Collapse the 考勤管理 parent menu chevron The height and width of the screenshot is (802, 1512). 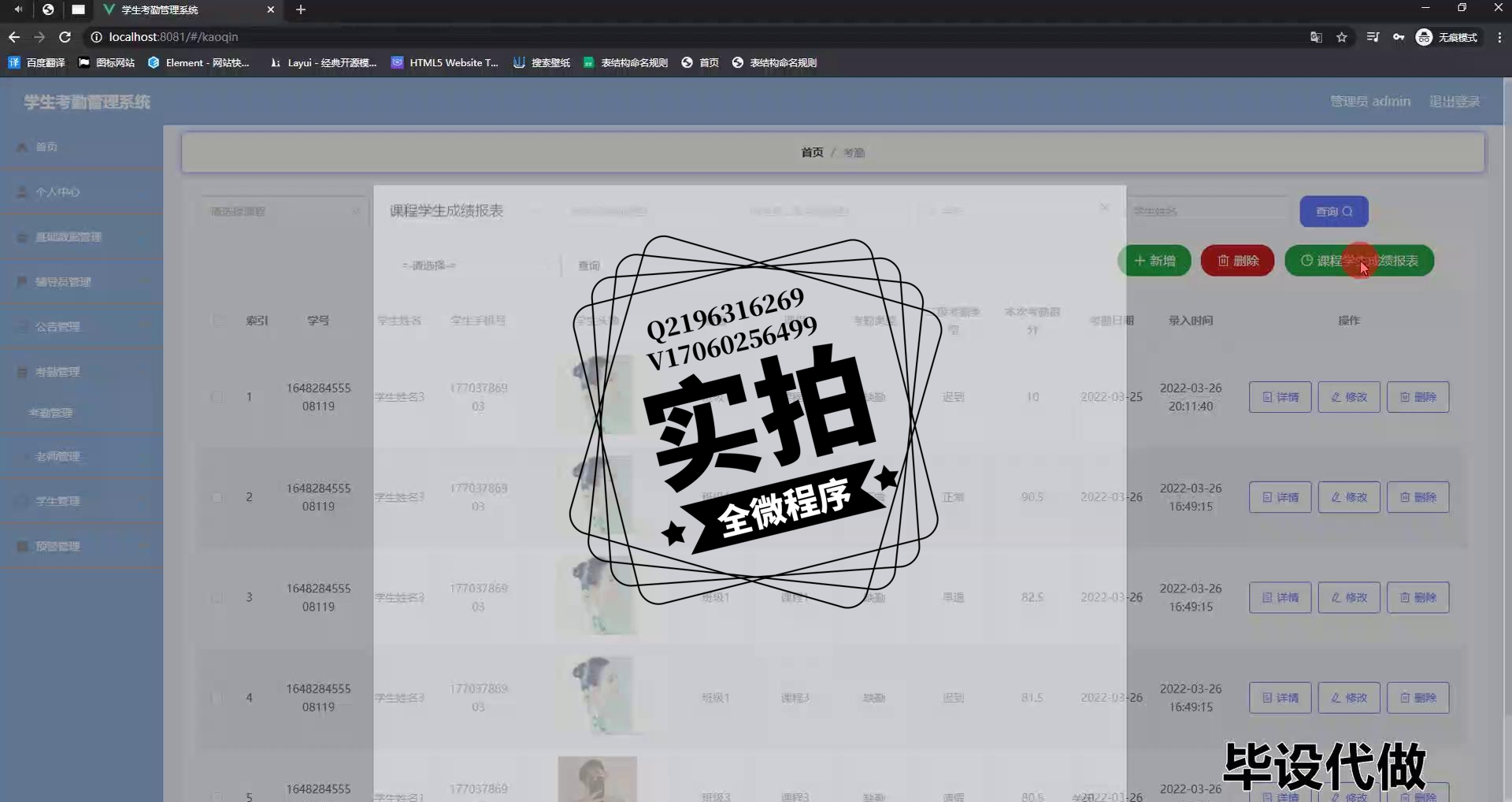(145, 372)
